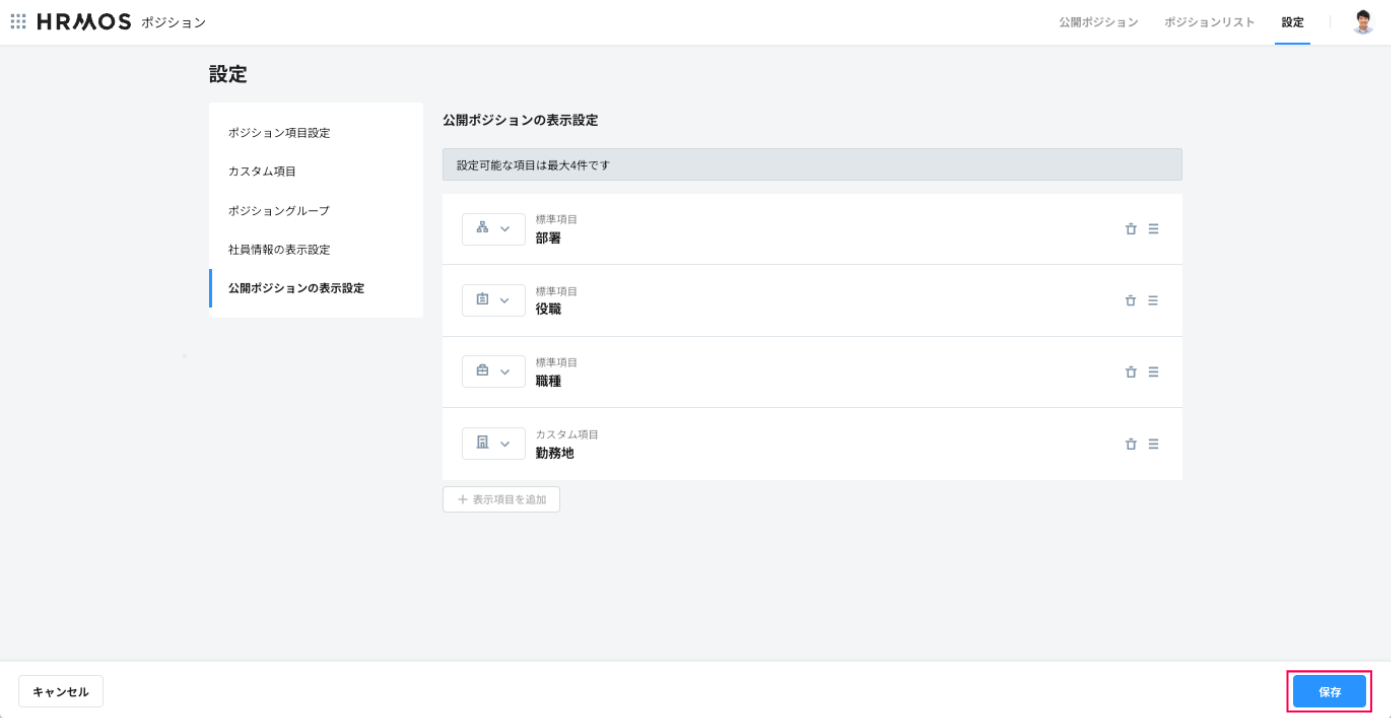Open the app launcher grid icon
The height and width of the screenshot is (718, 1391).
18,22
